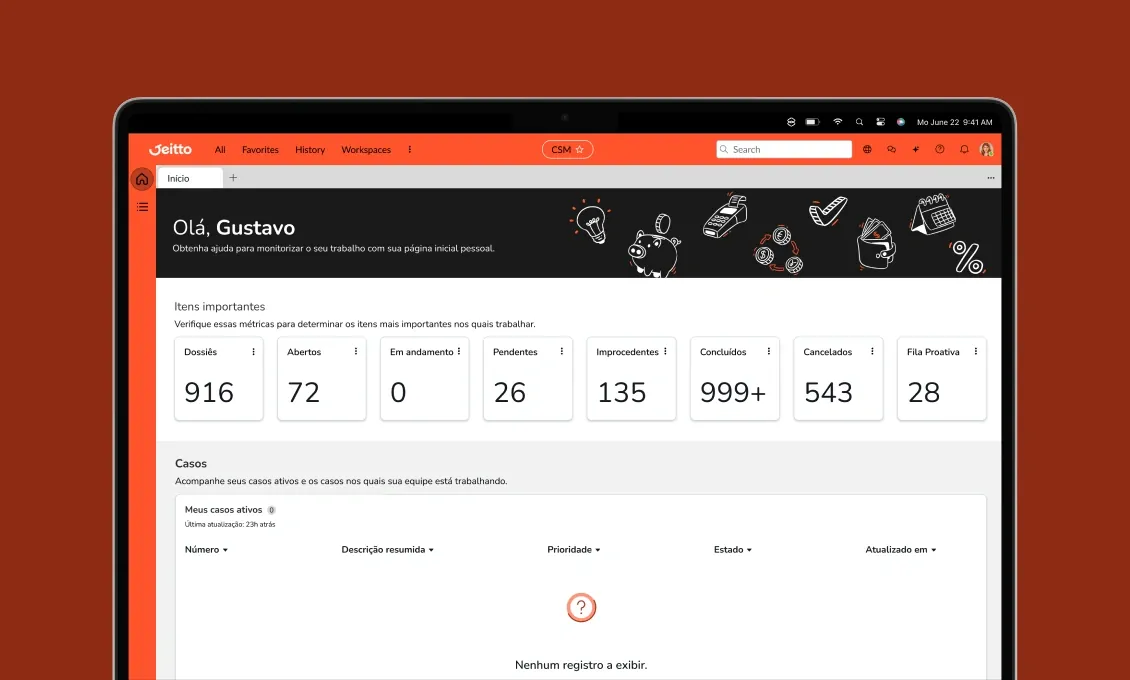Open the chat conversations icon
The height and width of the screenshot is (680, 1130).
[891, 149]
